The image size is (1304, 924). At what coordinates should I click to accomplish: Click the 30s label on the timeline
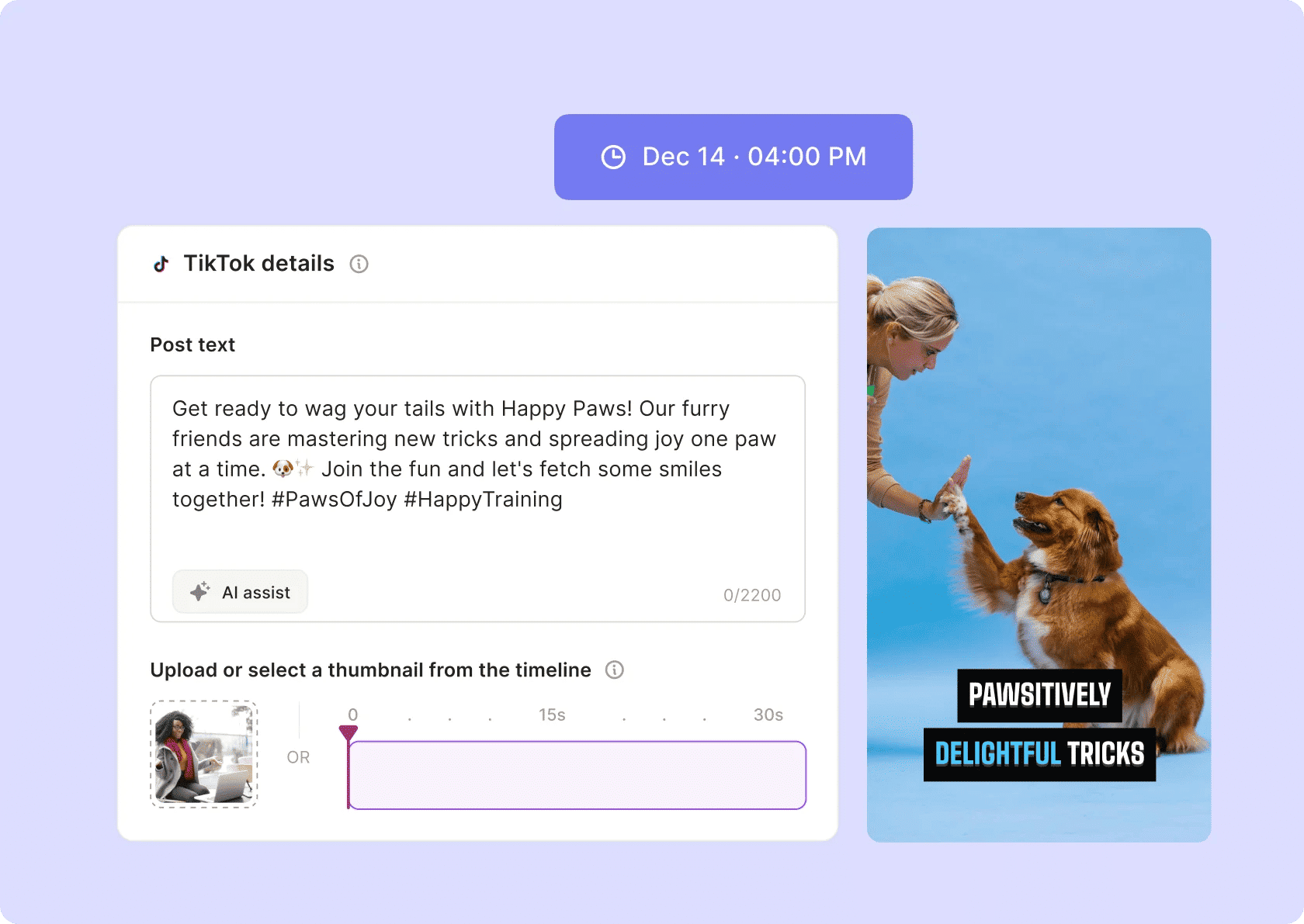[x=768, y=715]
